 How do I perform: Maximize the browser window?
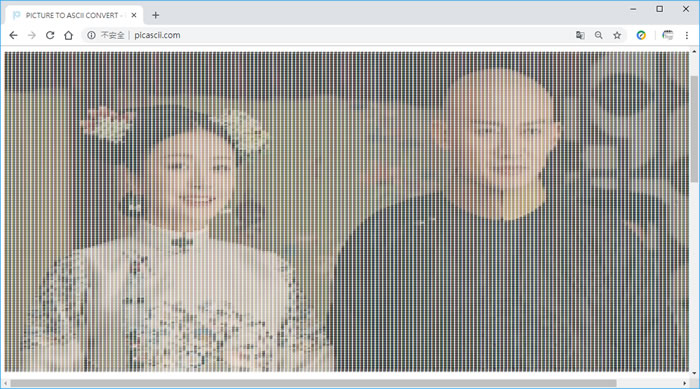(659, 9)
